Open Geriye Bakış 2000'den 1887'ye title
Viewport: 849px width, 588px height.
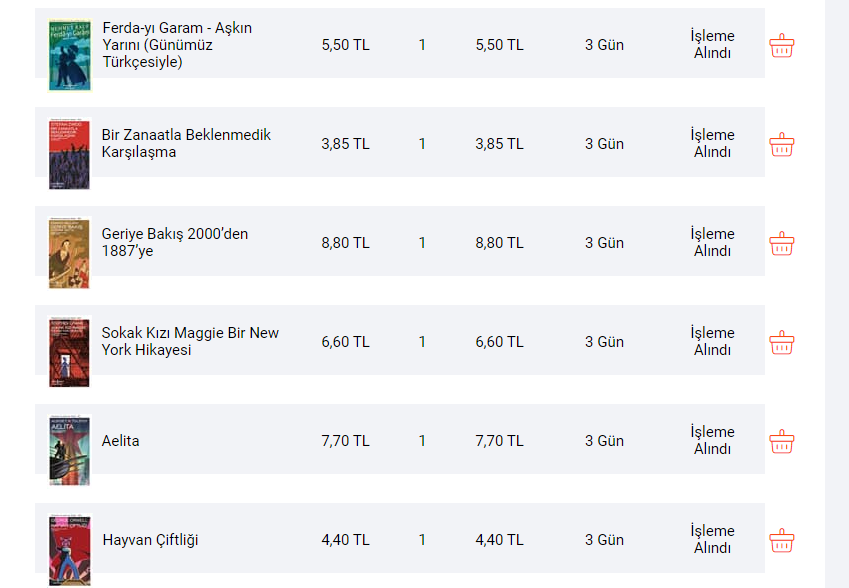tap(175, 243)
